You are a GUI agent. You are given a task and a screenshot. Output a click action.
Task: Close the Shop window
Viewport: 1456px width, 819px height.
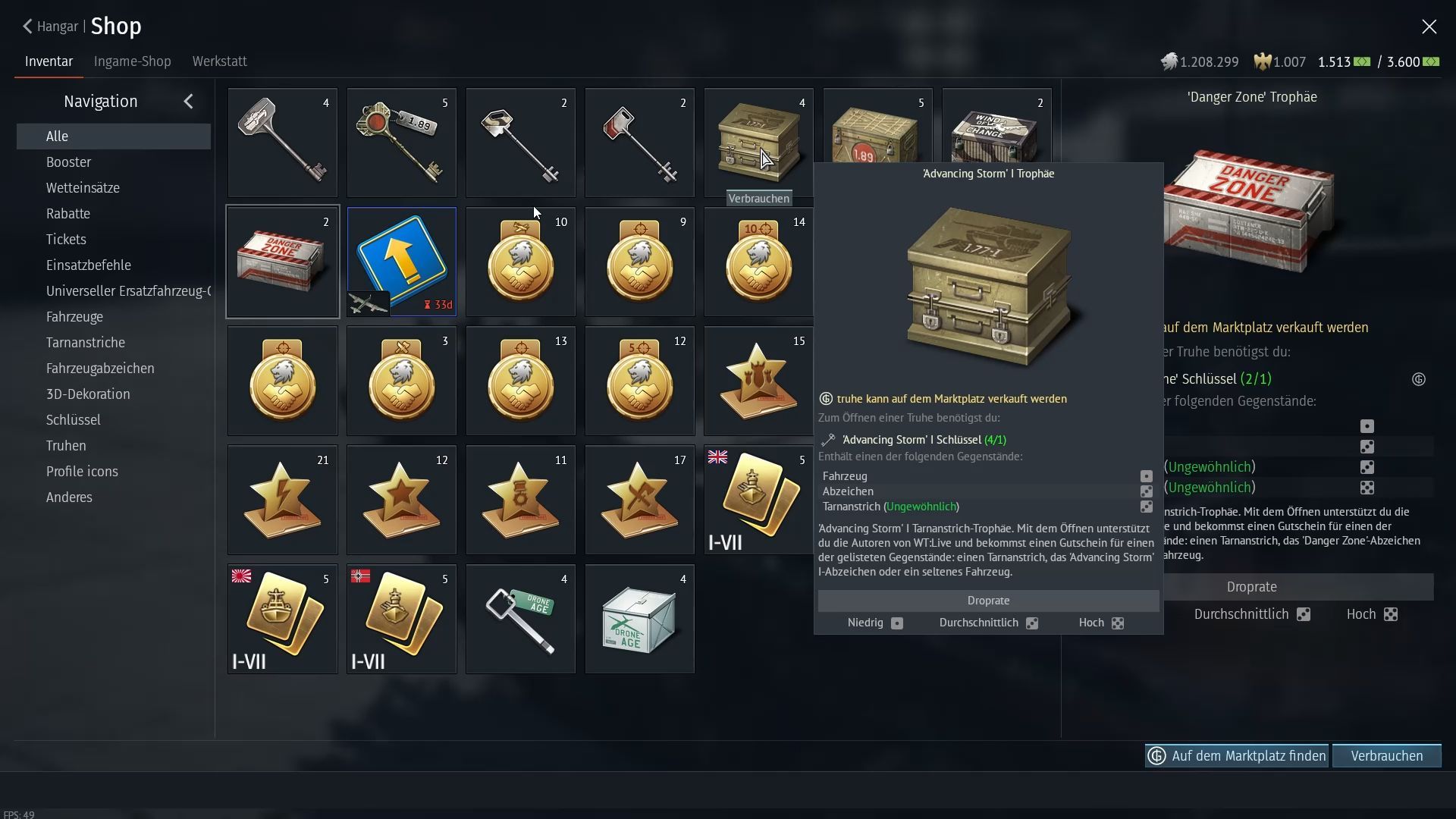click(1429, 27)
